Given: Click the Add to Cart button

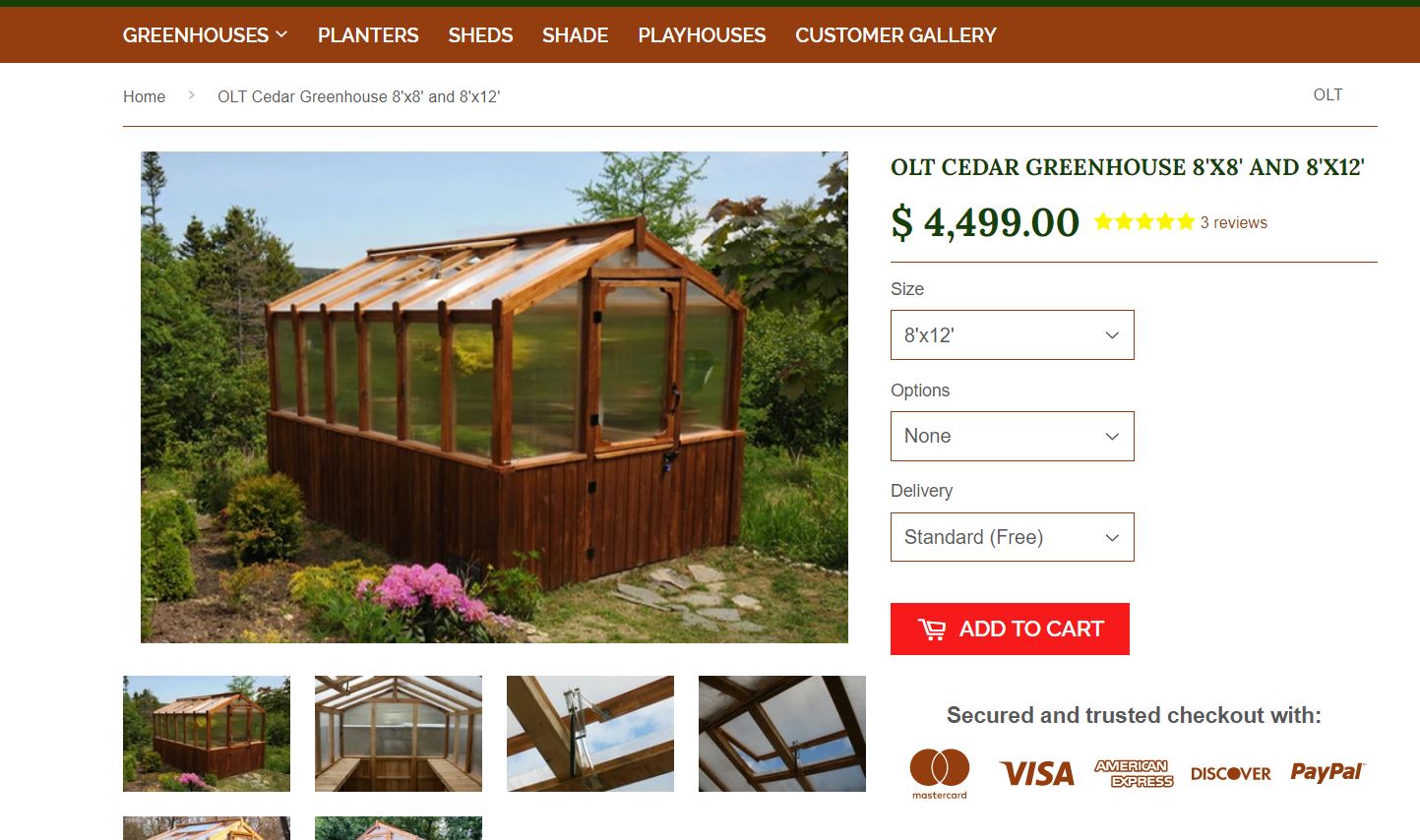Looking at the screenshot, I should click(1010, 629).
